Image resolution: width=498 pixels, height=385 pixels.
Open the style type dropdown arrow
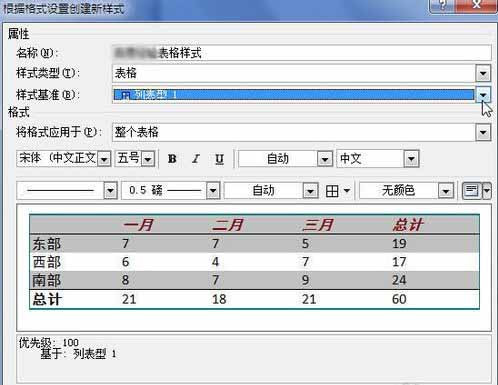(x=483, y=73)
